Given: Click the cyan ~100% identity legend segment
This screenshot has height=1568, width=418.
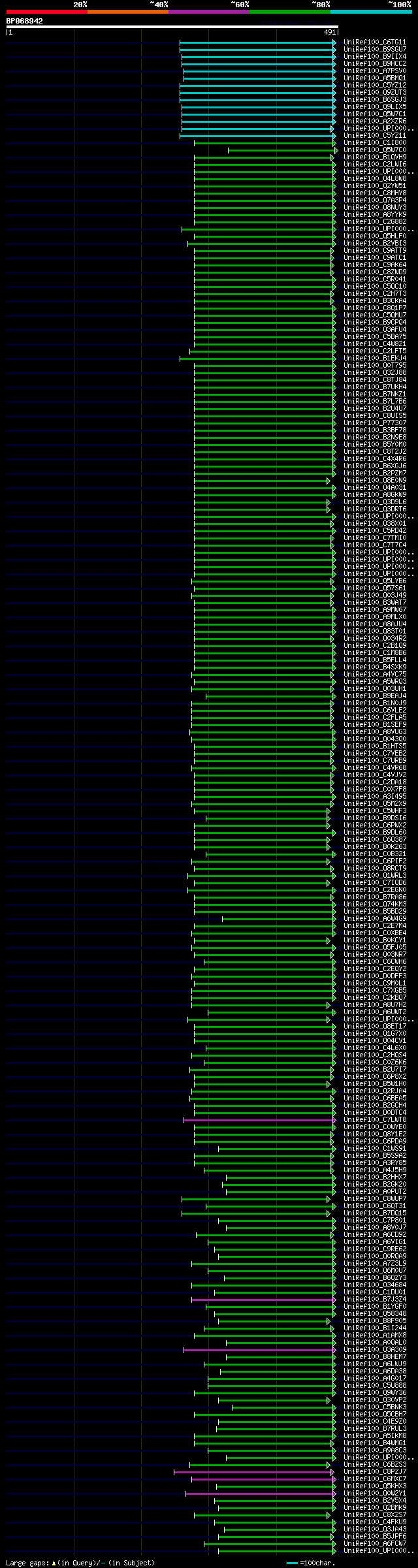Looking at the screenshot, I should 370,12.
